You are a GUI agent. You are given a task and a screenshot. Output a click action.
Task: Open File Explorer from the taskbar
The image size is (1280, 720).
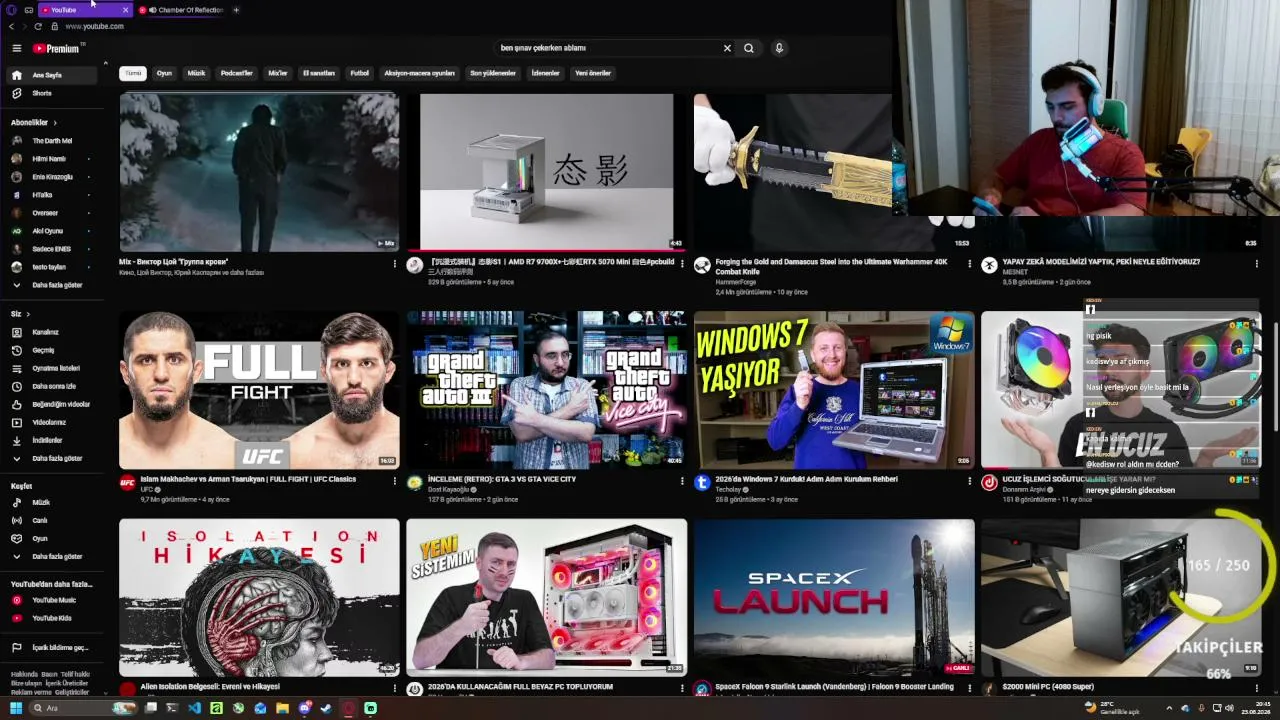point(282,708)
